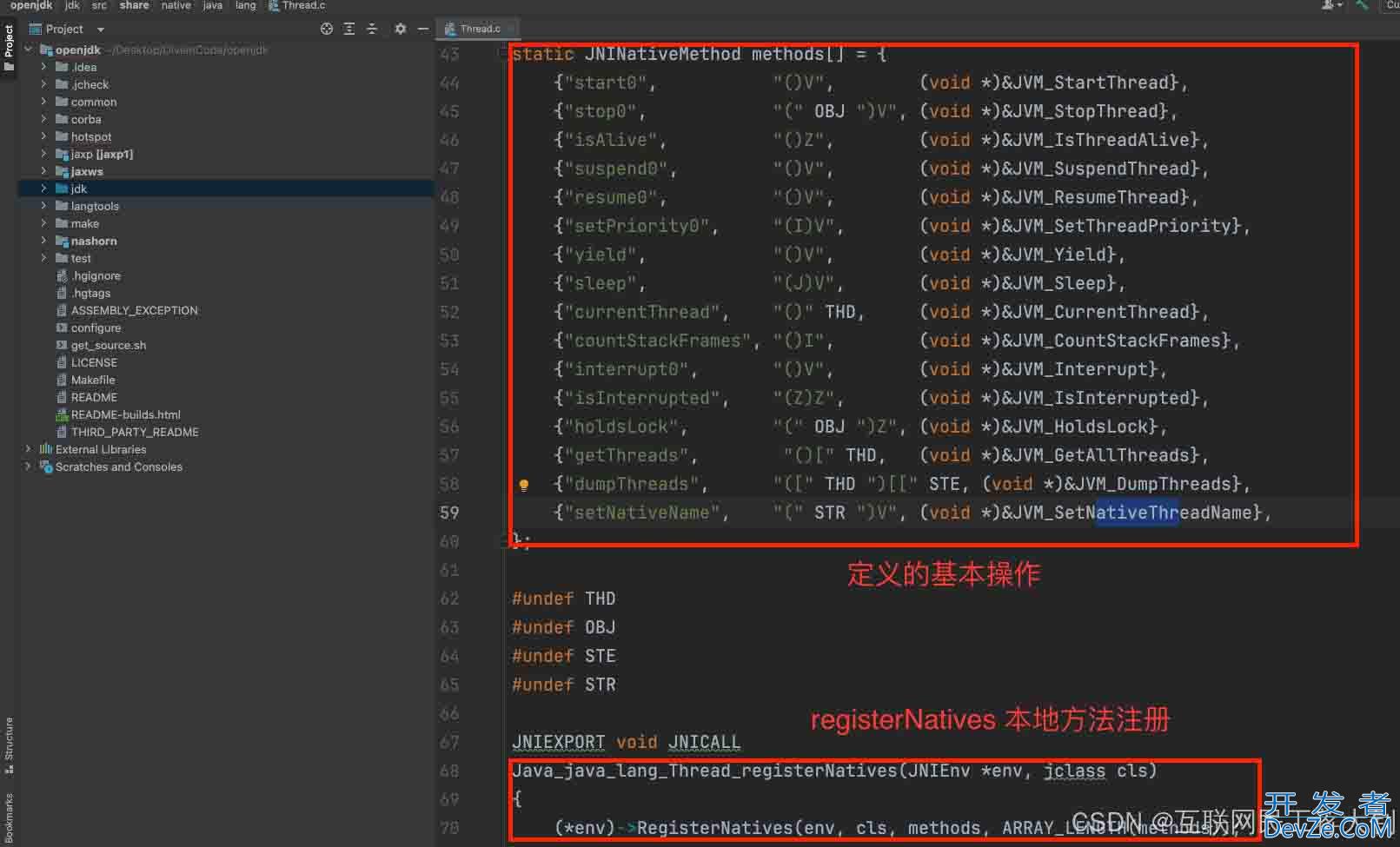Open the README file

click(94, 397)
